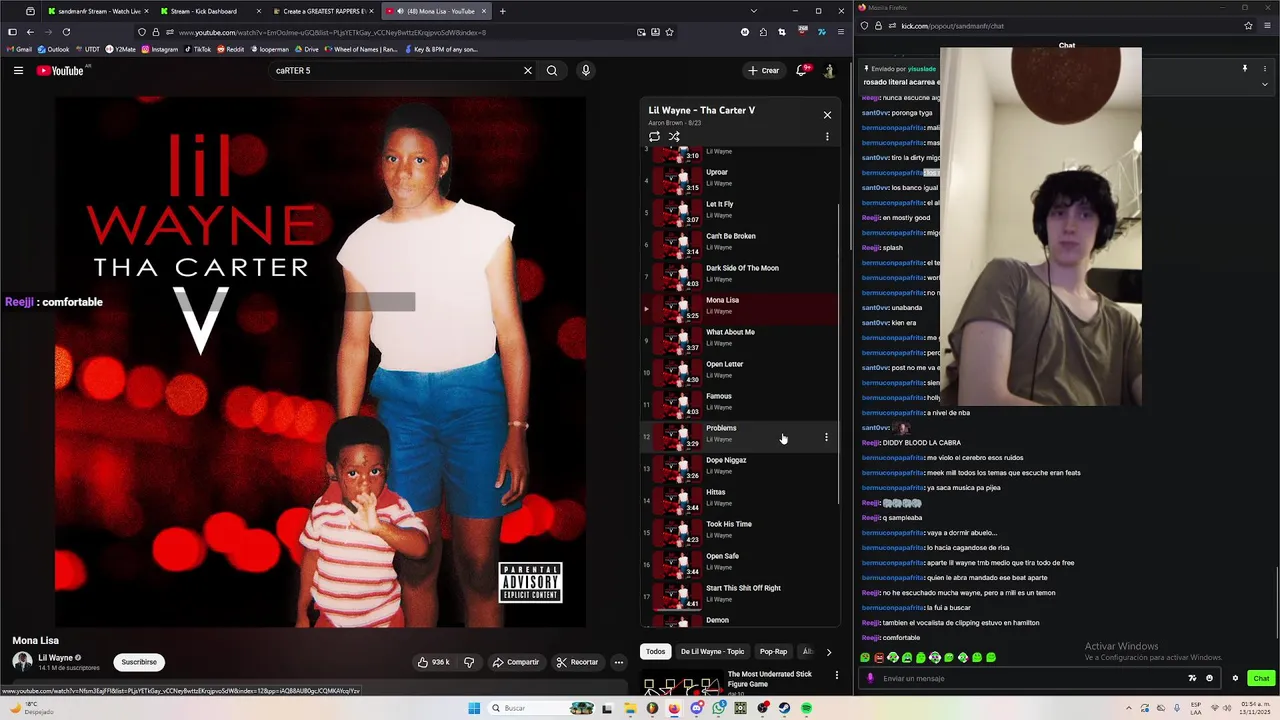The width and height of the screenshot is (1280, 720).
Task: Go back in browser history
Action: coord(30,32)
